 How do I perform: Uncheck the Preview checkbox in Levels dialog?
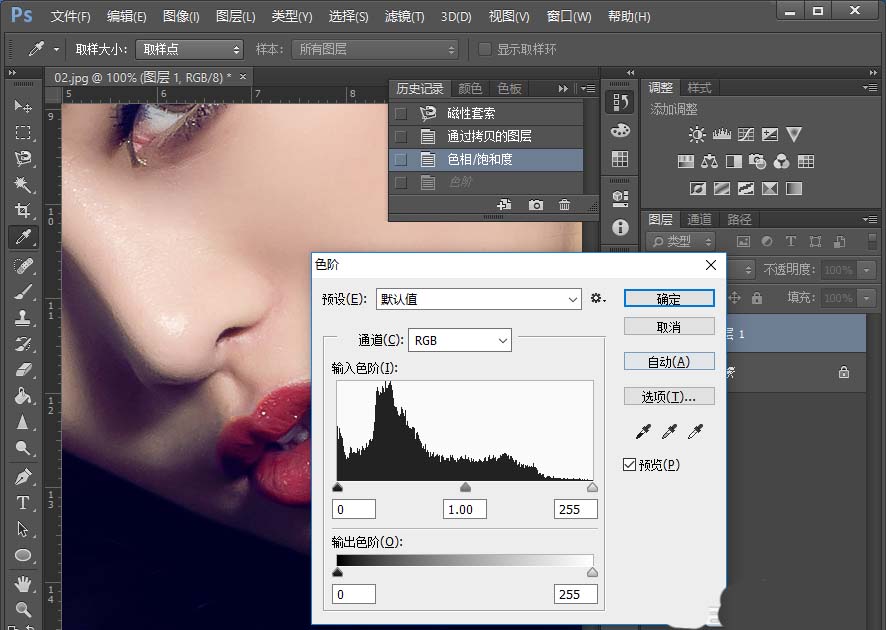point(629,465)
